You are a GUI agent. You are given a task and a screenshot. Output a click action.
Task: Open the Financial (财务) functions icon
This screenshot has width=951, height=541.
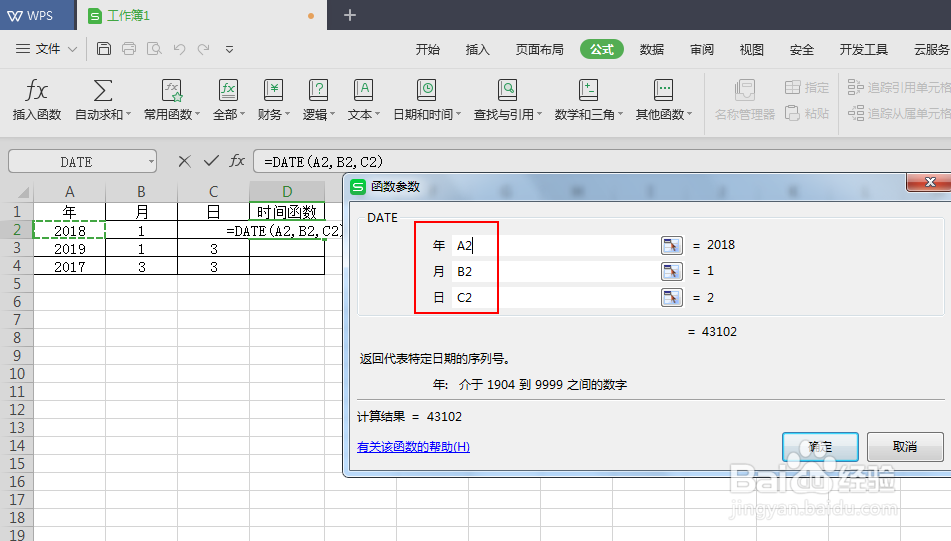(274, 91)
